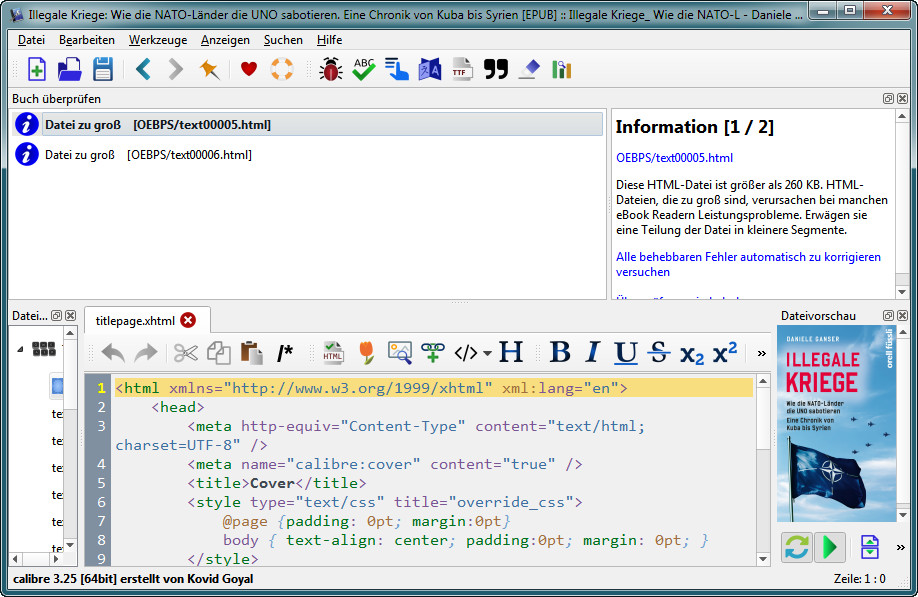This screenshot has height=597, width=918.
Task: Toggle underline formatting in editor toolbar
Action: [626, 352]
